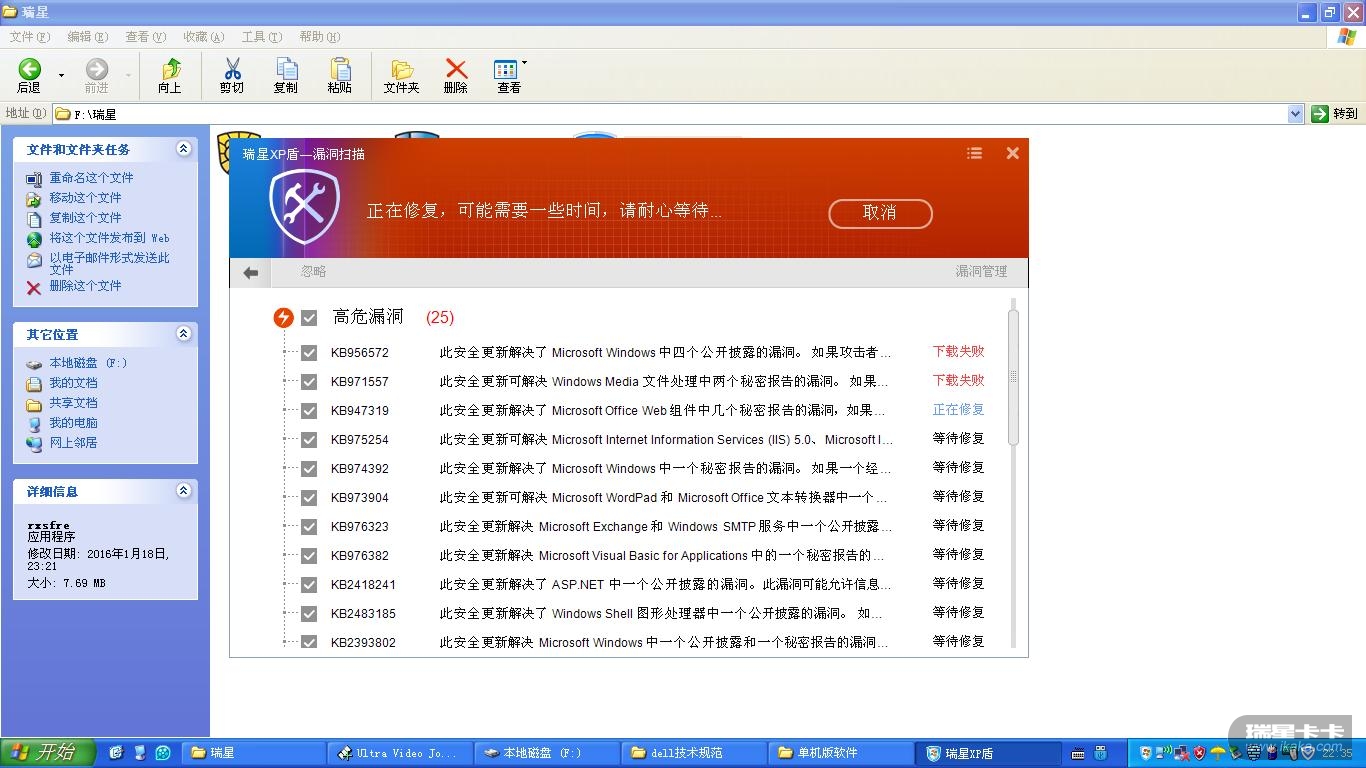Click 将这个文件发布到 Web link
Viewport: 1366px width, 768px height.
[x=110, y=238]
